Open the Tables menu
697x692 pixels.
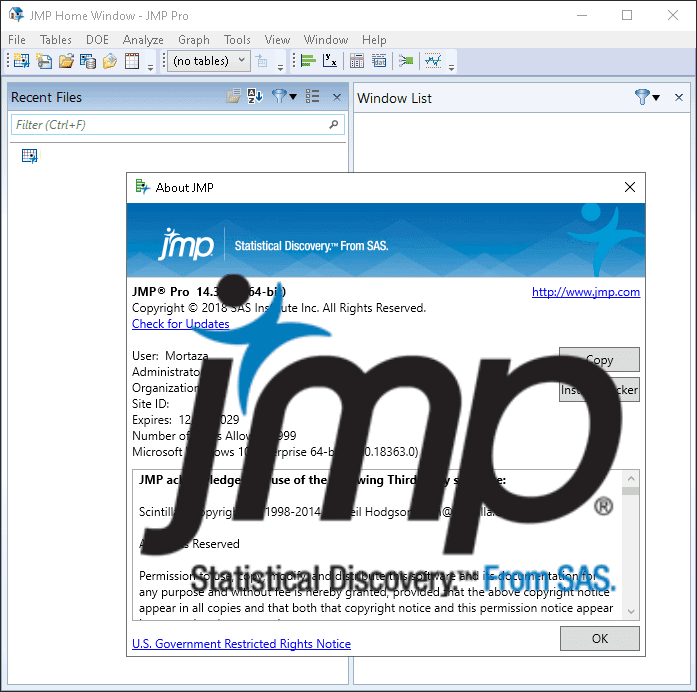pyautogui.click(x=56, y=40)
